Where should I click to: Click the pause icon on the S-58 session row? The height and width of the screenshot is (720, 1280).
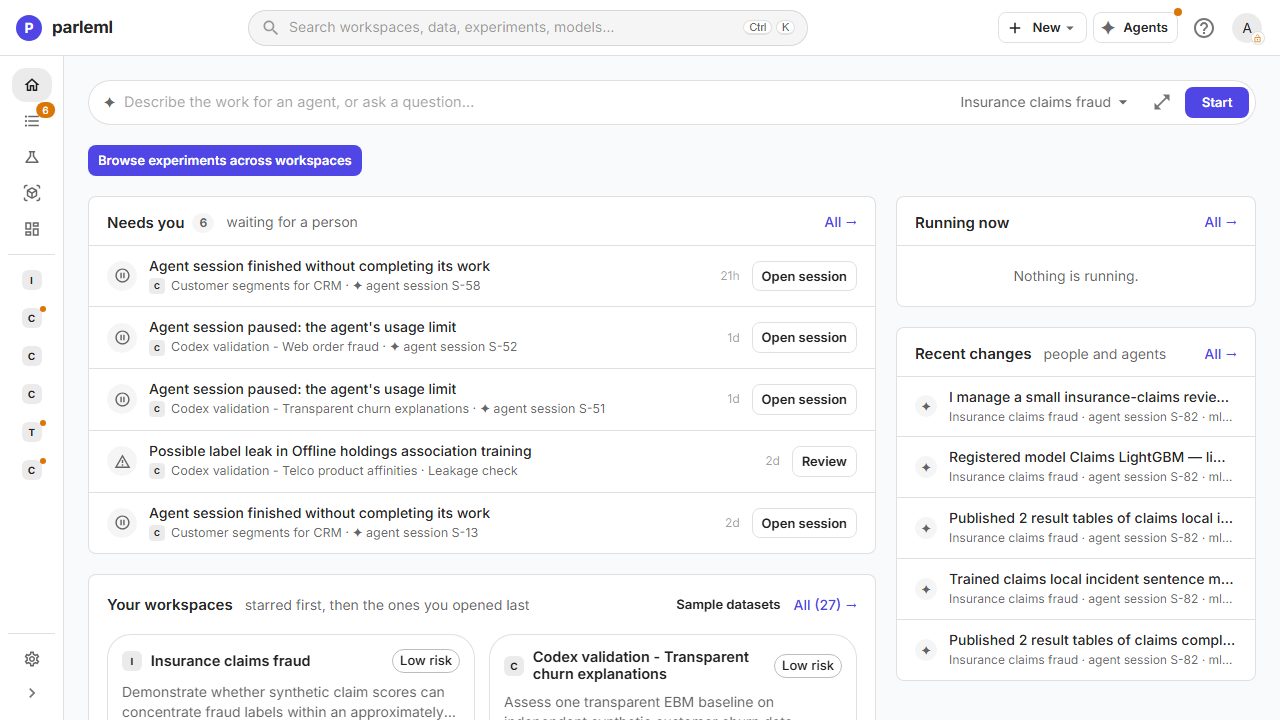pyautogui.click(x=122, y=276)
